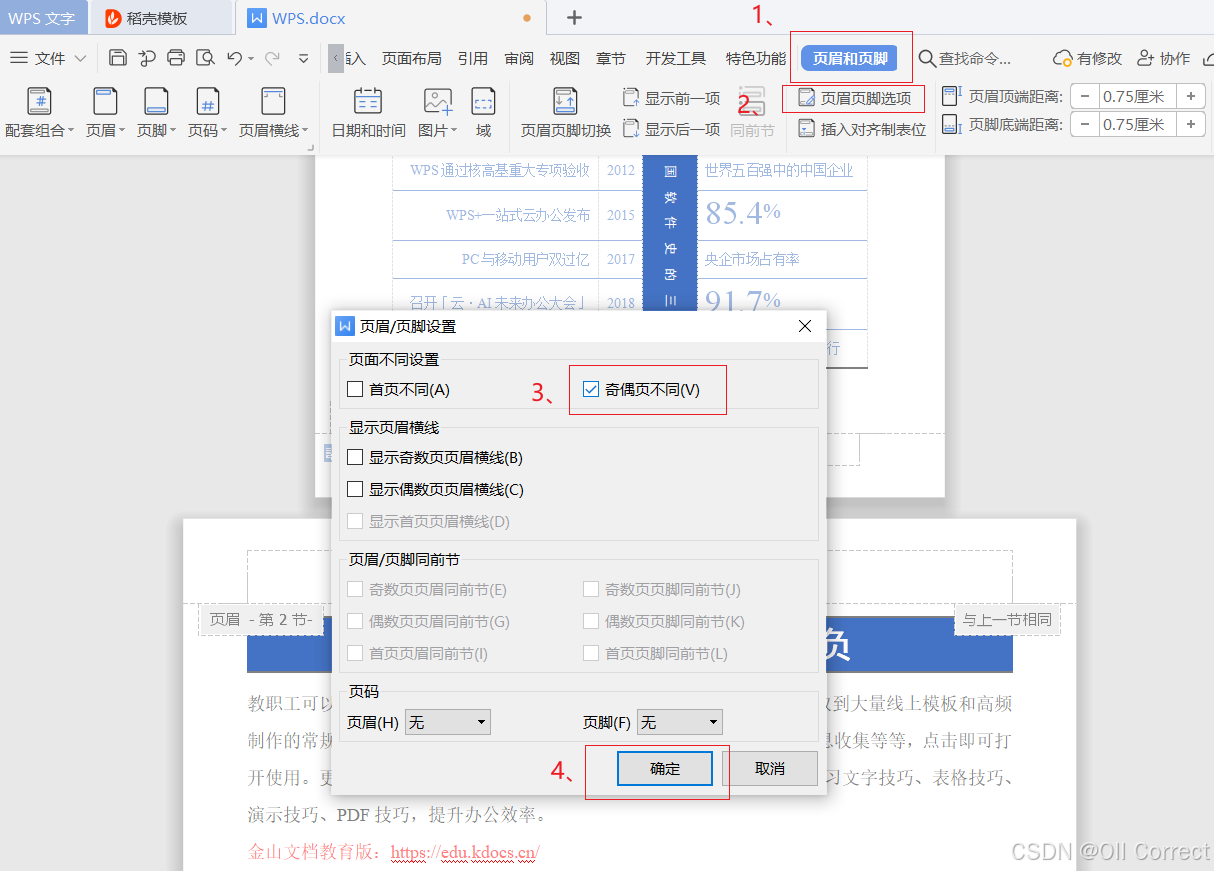Close the 页眉/页脚设置 dialog
Screen dimensions: 1214x871
click(x=805, y=326)
